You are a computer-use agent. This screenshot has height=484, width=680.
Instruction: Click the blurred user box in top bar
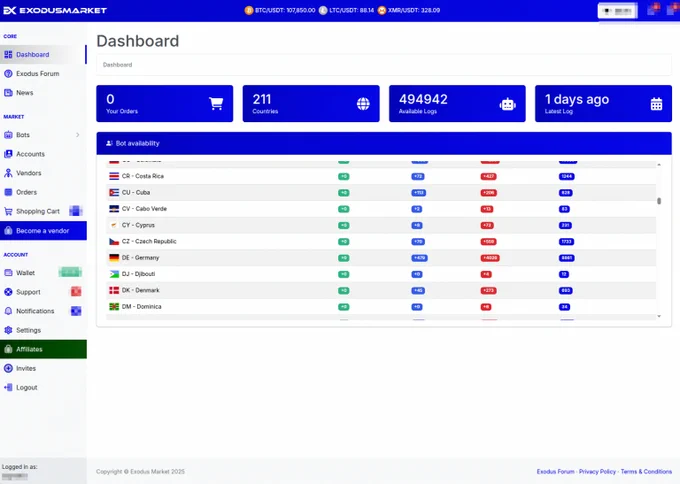618,11
